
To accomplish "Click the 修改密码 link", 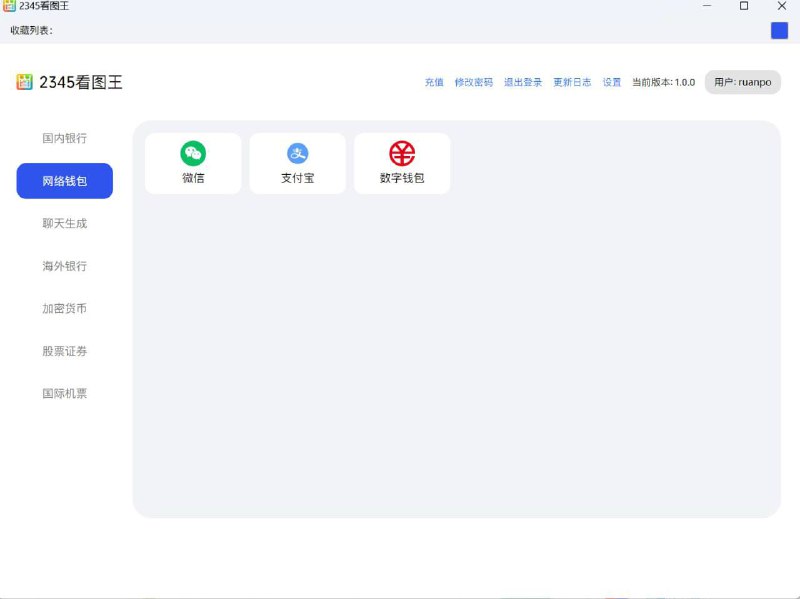I will coord(473,82).
